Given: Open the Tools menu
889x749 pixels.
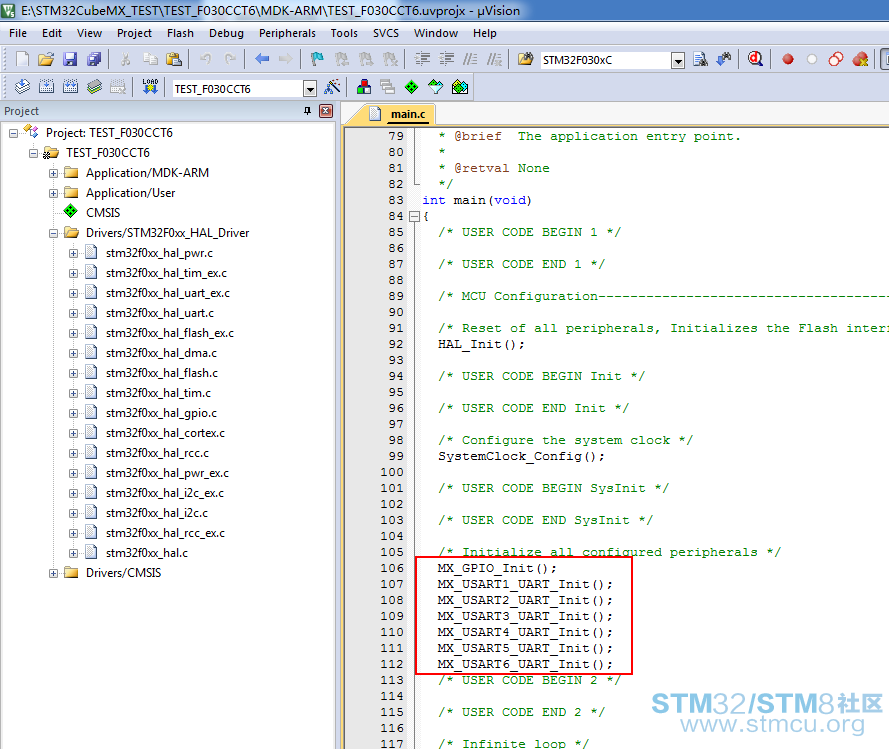Looking at the screenshot, I should pos(344,33).
